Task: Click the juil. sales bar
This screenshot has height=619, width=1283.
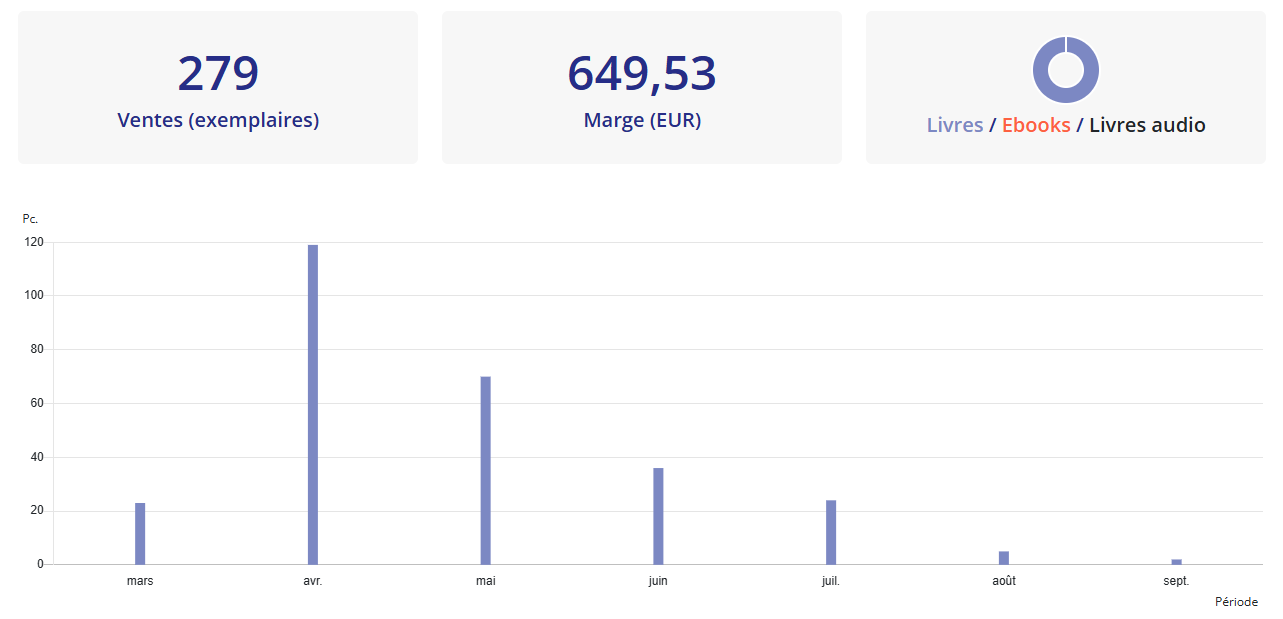Action: [x=831, y=532]
